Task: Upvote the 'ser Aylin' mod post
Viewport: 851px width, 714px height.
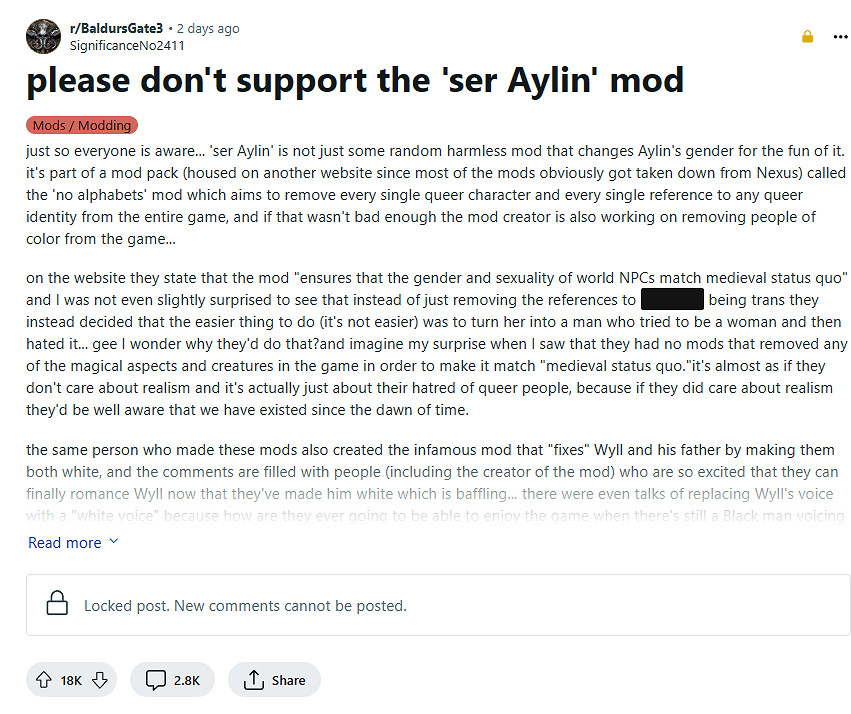Action: [x=43, y=680]
